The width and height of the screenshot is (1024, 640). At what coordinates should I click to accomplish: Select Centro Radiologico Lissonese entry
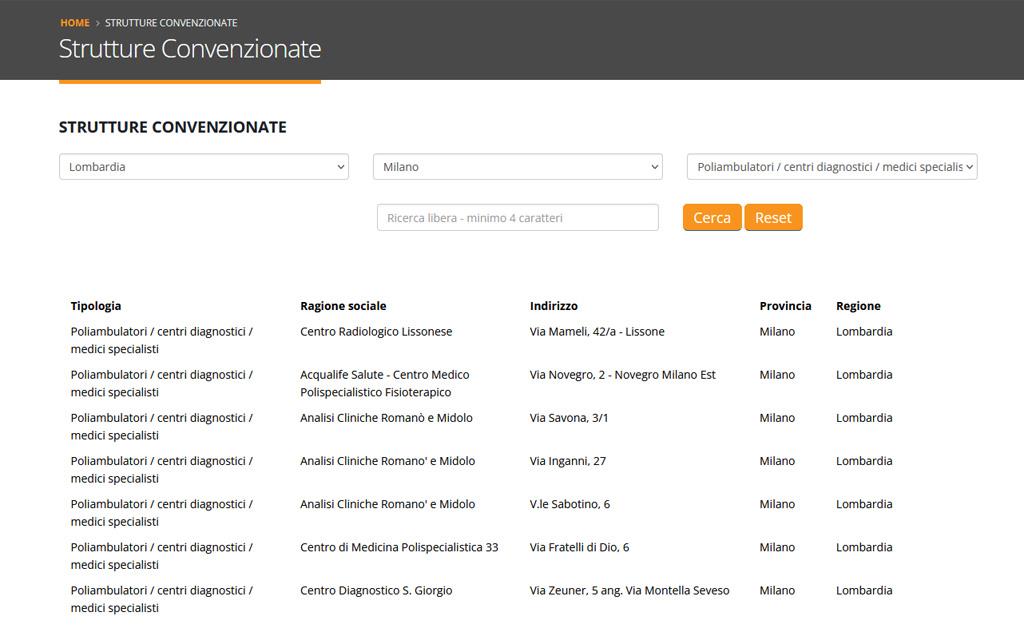376,332
